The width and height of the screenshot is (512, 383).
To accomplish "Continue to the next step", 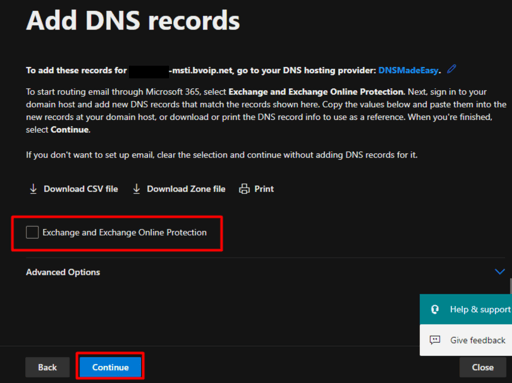I will 110,367.
